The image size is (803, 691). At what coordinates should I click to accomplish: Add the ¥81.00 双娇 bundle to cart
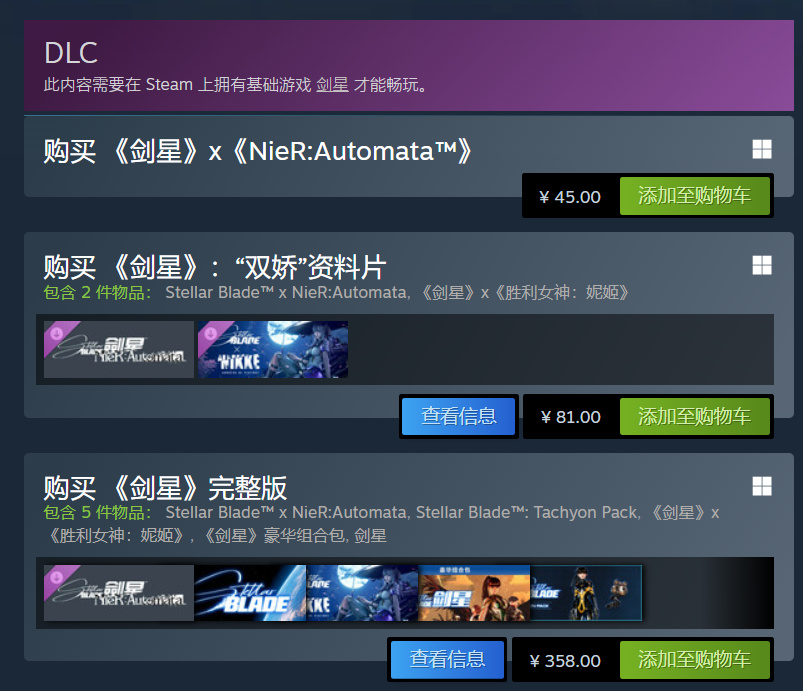pyautogui.click(x=694, y=416)
